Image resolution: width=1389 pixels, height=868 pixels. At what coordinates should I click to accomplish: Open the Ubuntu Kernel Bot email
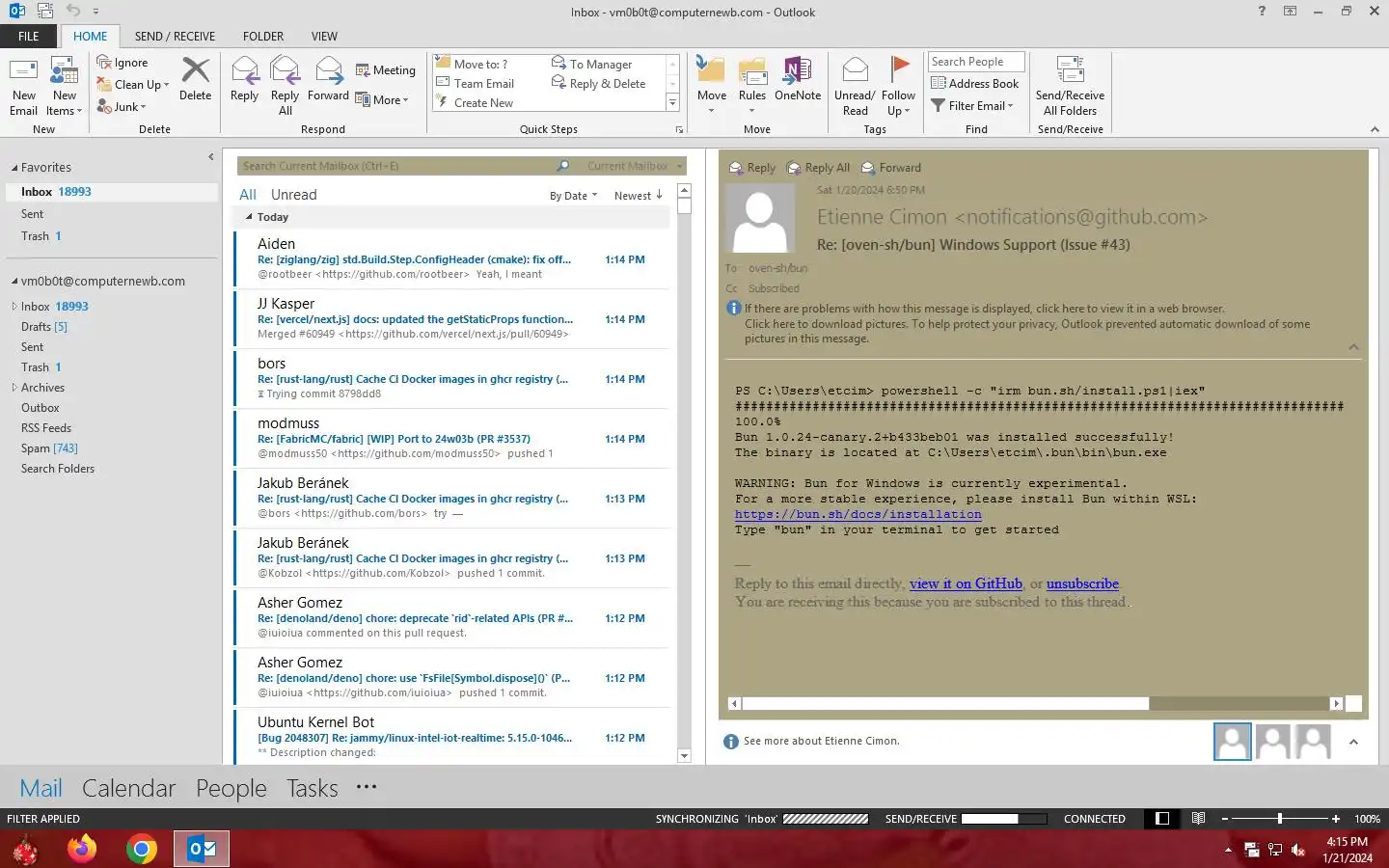tap(451, 737)
